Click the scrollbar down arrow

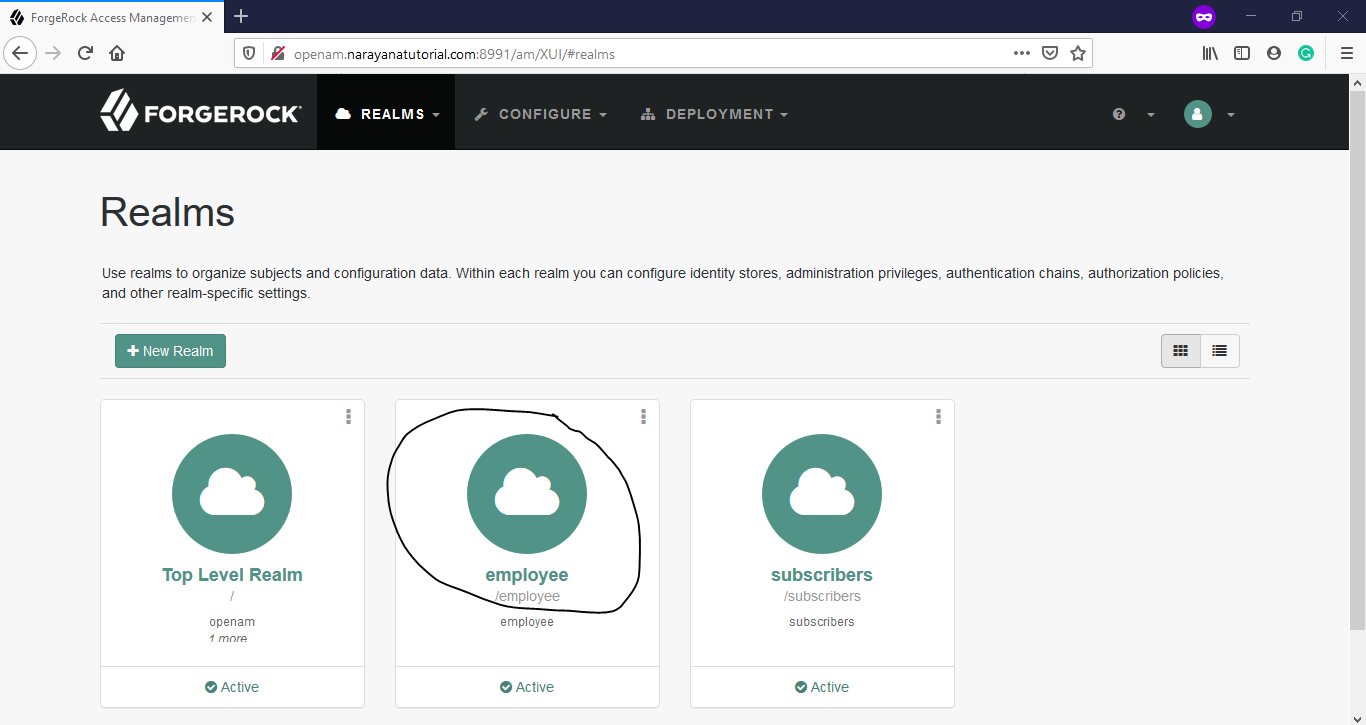[x=1357, y=717]
